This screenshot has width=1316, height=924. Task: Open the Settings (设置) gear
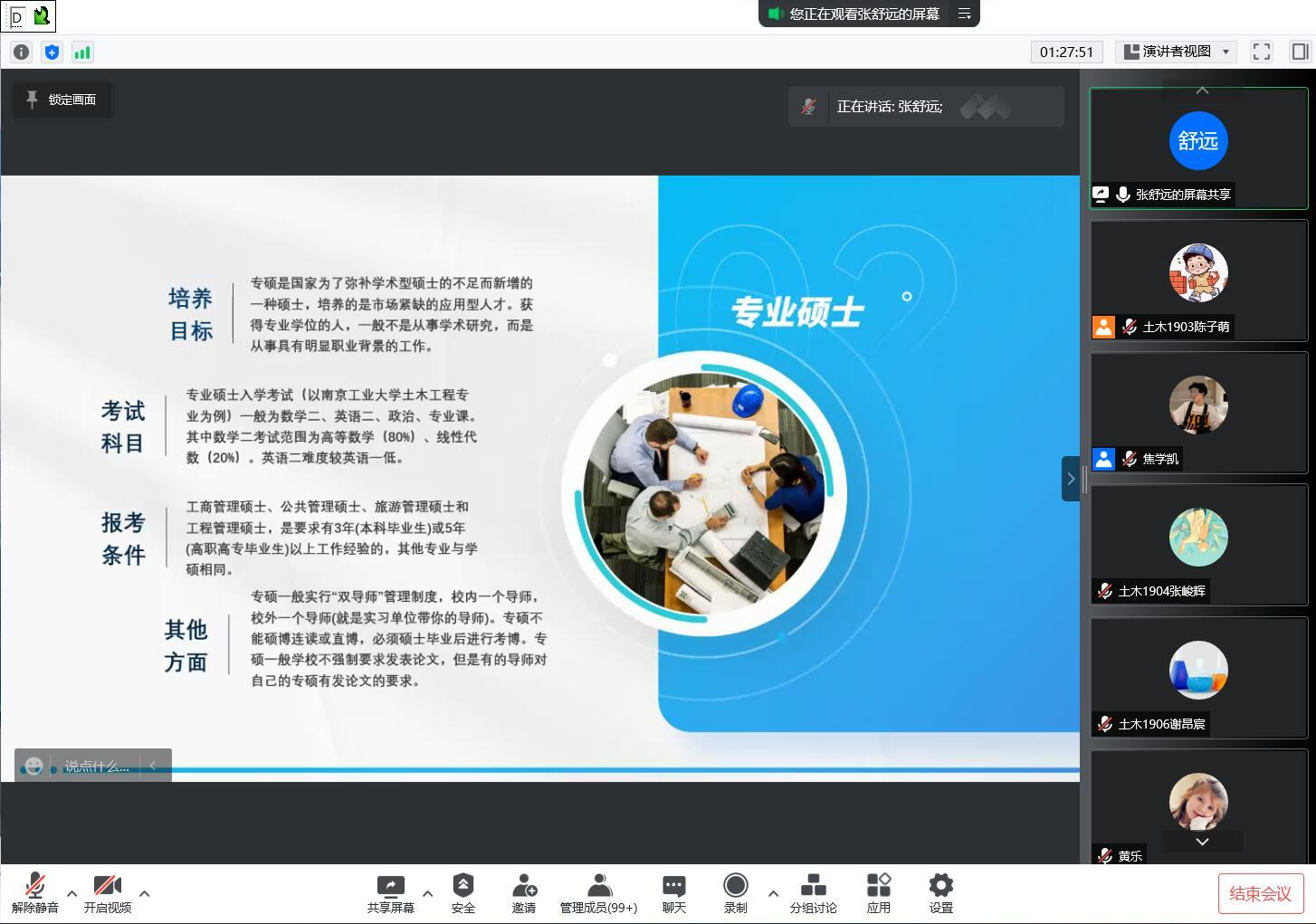940,893
